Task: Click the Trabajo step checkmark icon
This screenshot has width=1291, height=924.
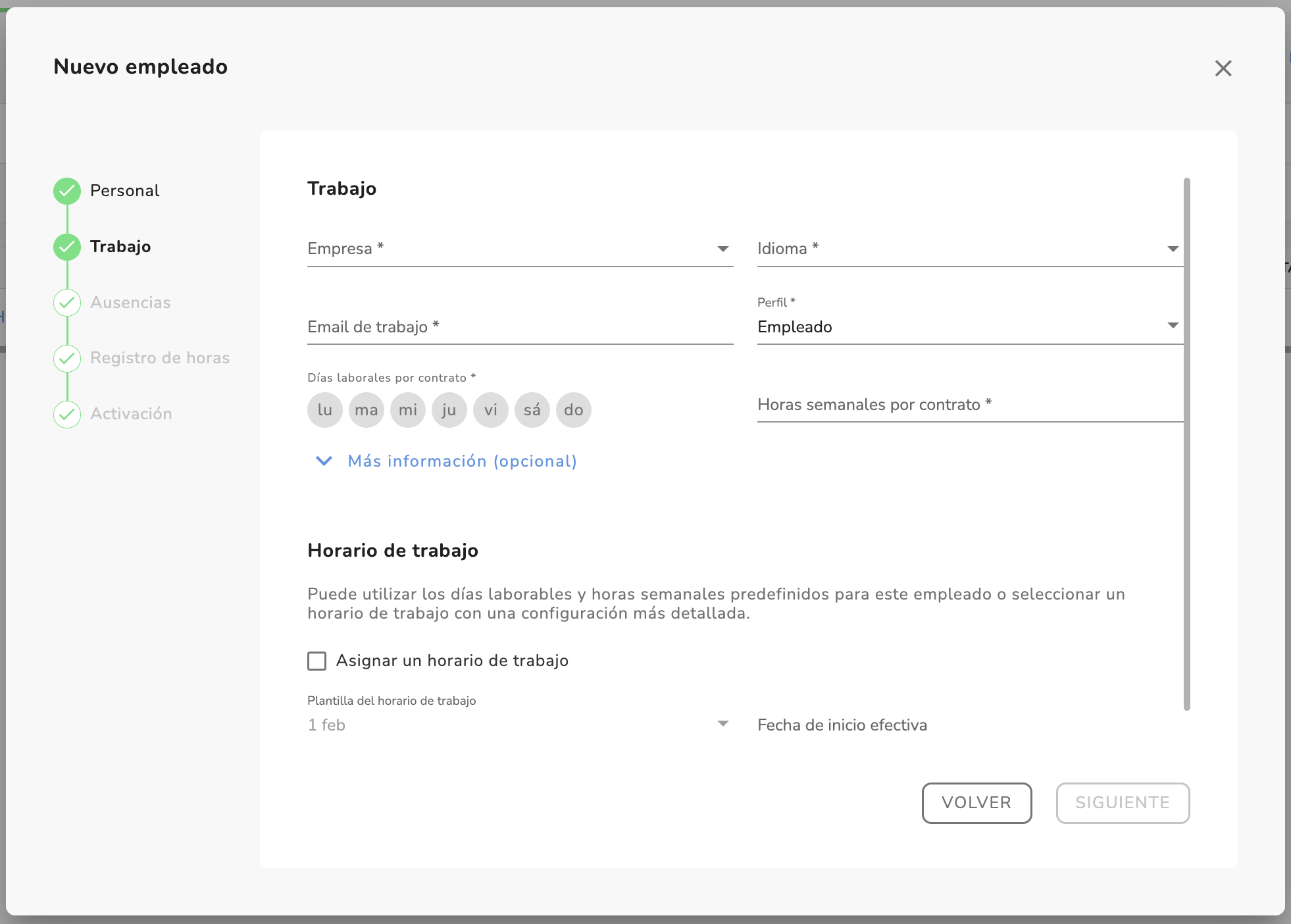Action: coord(67,247)
